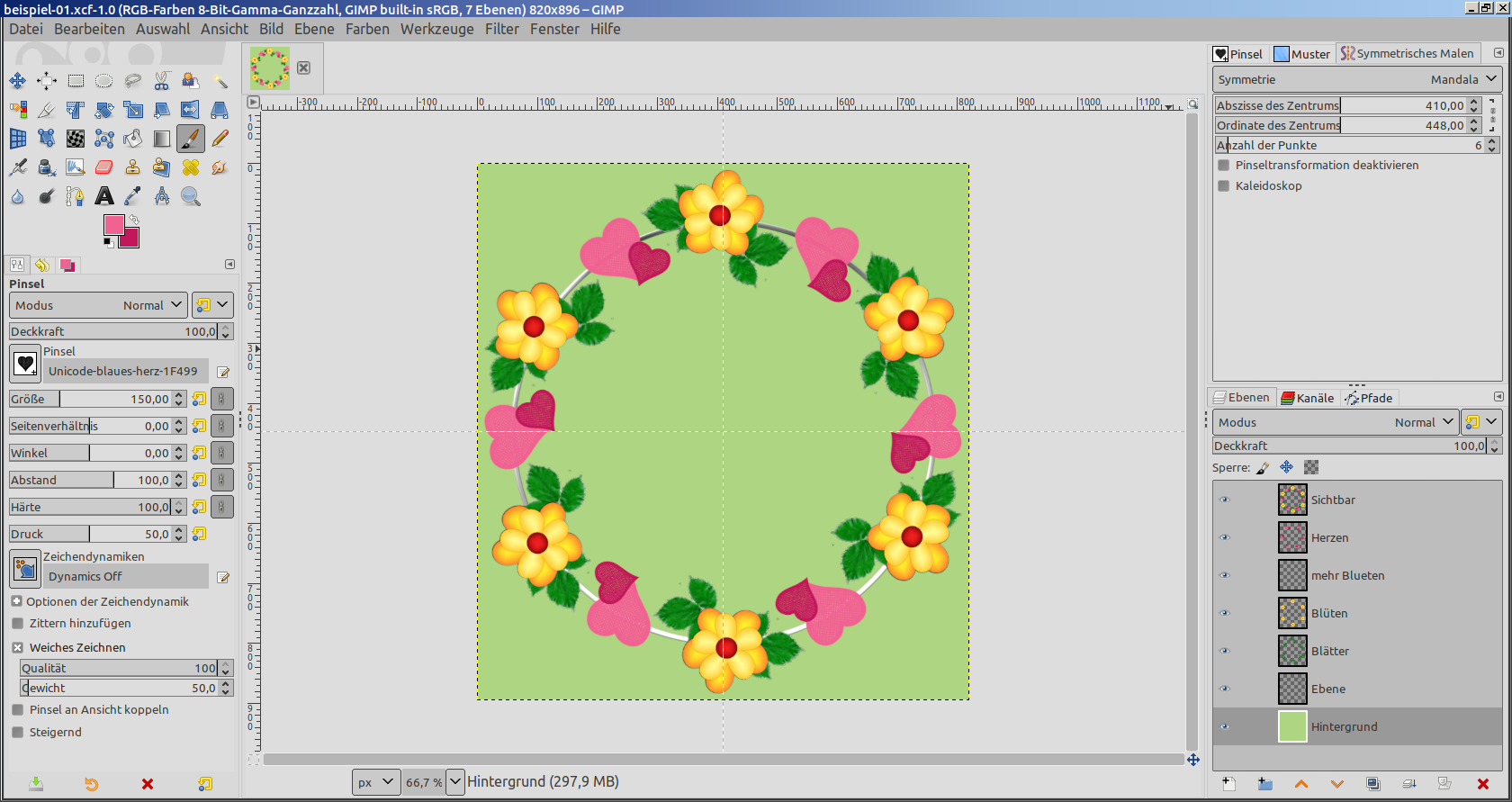
Task: Delete layer with the red X icon
Action: 1482,784
